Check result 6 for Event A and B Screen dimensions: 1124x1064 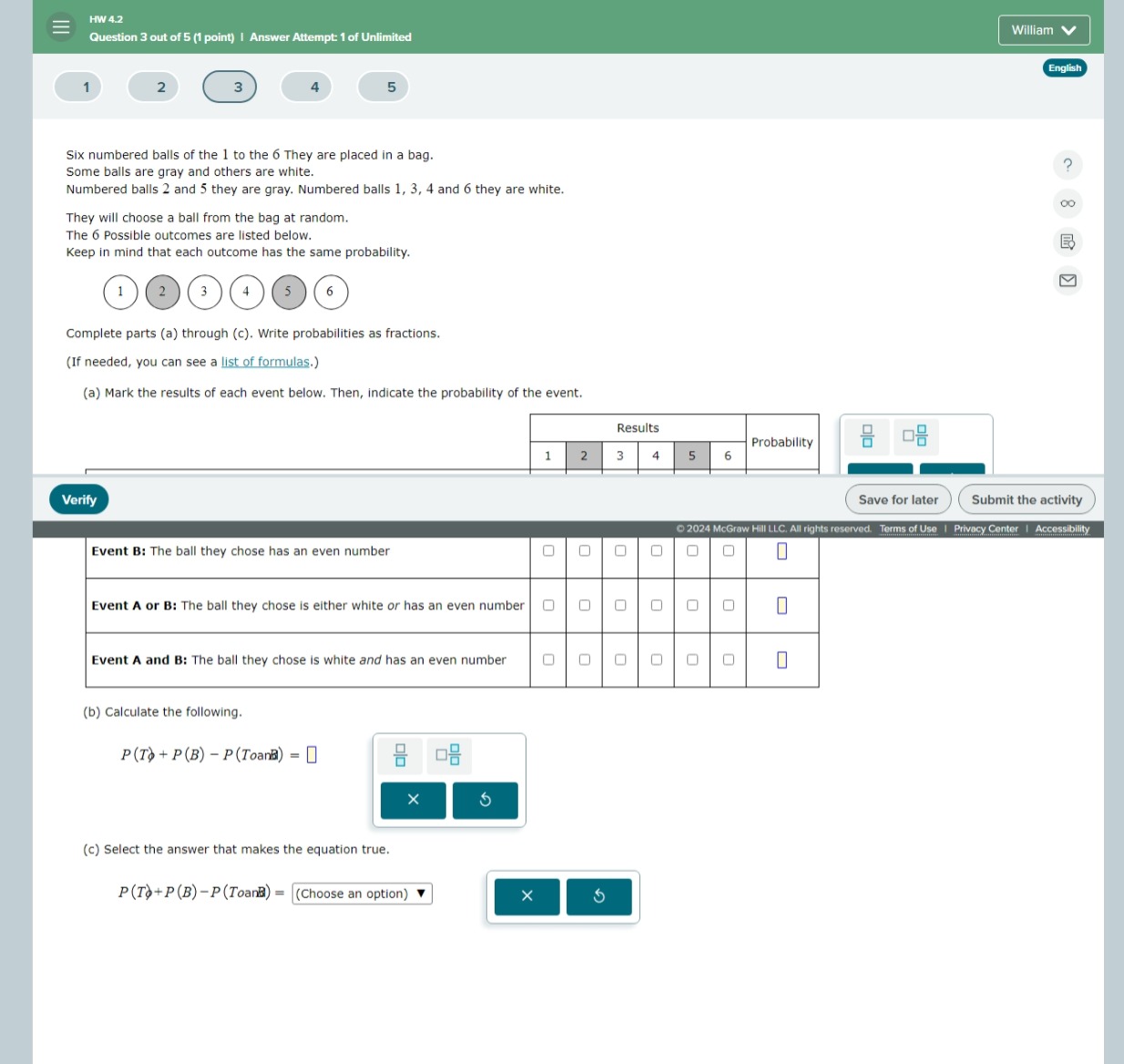(727, 659)
